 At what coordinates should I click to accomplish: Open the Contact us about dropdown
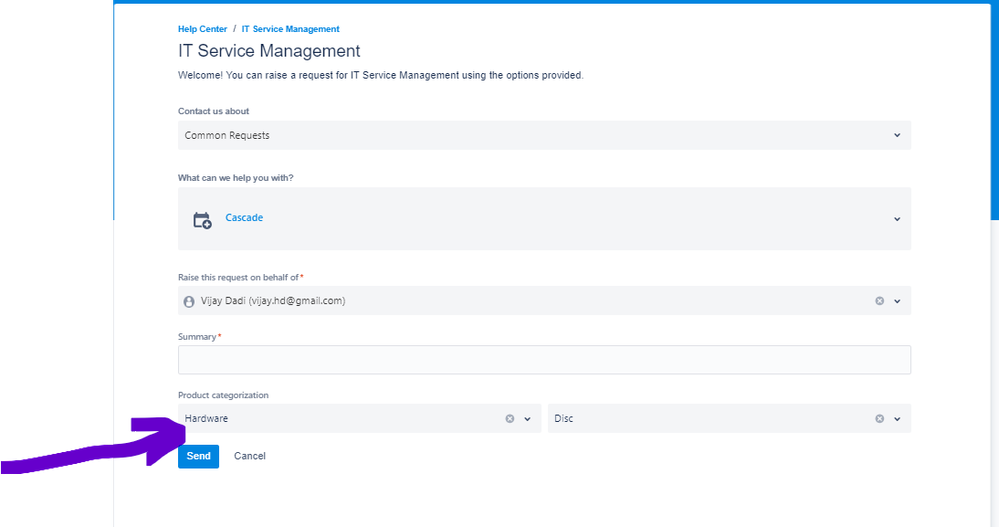544,135
